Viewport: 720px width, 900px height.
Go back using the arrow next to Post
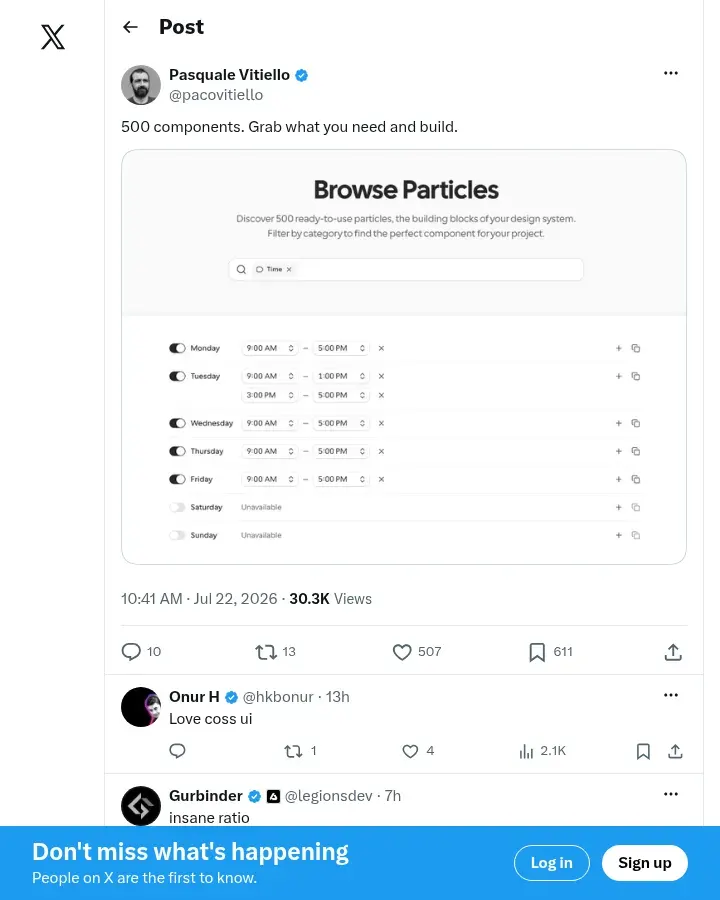pos(130,27)
